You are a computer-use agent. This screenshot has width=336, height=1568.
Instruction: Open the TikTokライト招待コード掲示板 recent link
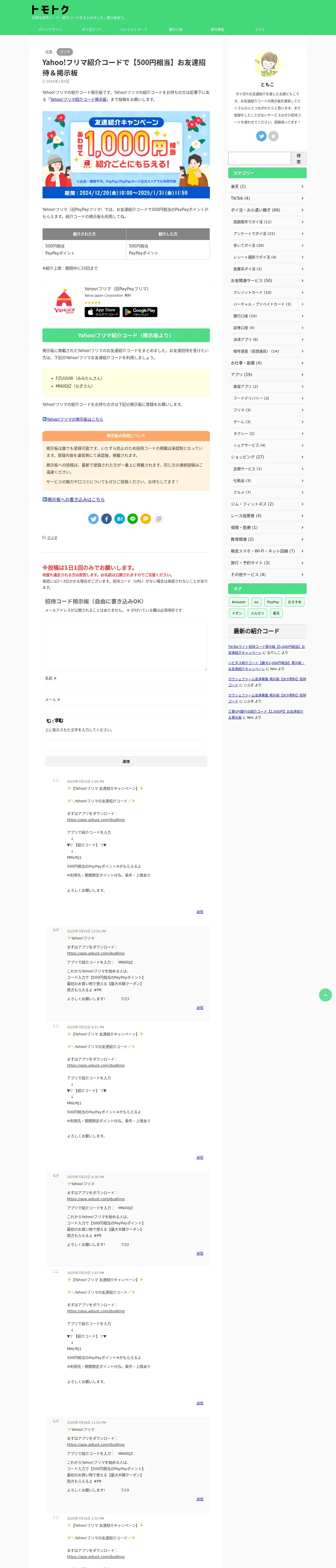pos(266,649)
